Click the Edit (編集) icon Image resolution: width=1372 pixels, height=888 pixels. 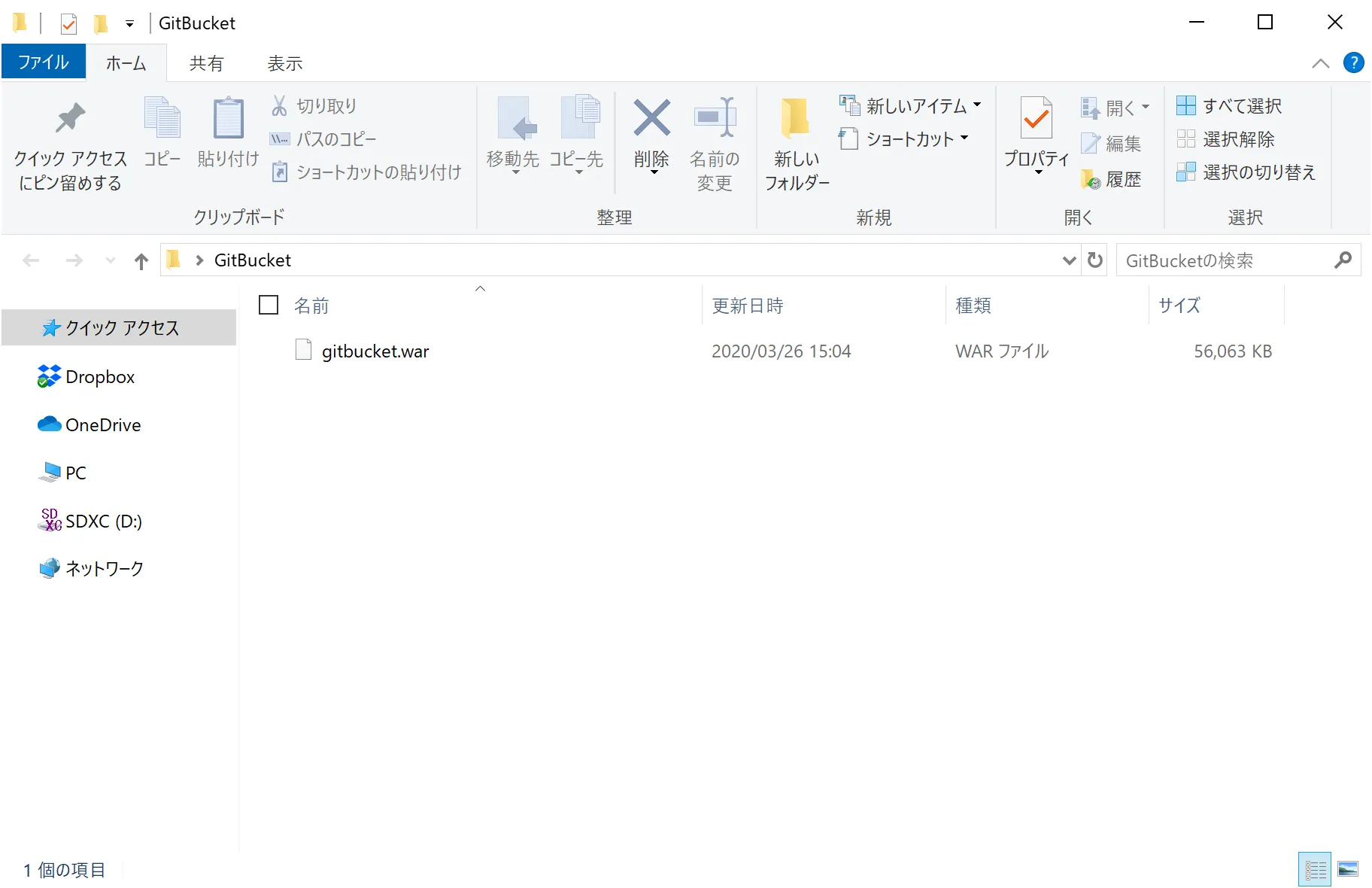(x=1091, y=143)
